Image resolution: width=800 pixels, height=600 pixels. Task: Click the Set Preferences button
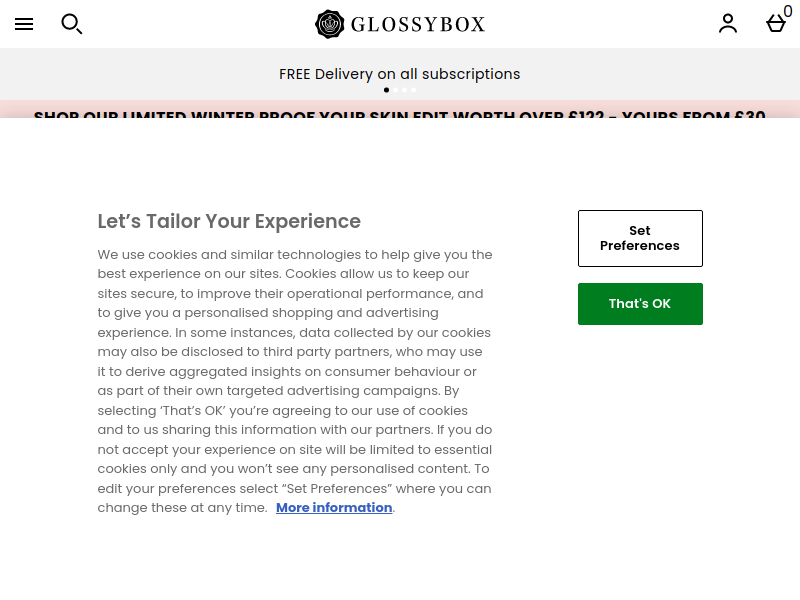640,238
